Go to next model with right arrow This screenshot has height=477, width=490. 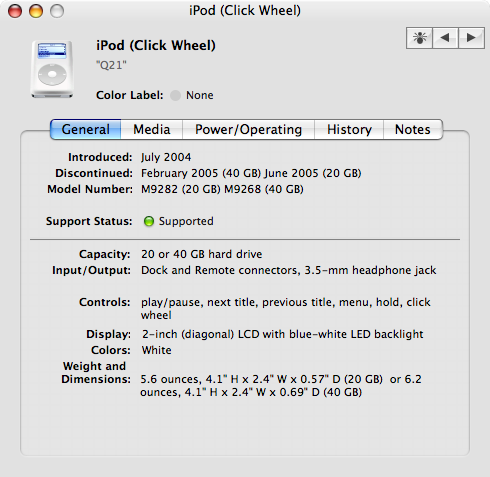(471, 38)
